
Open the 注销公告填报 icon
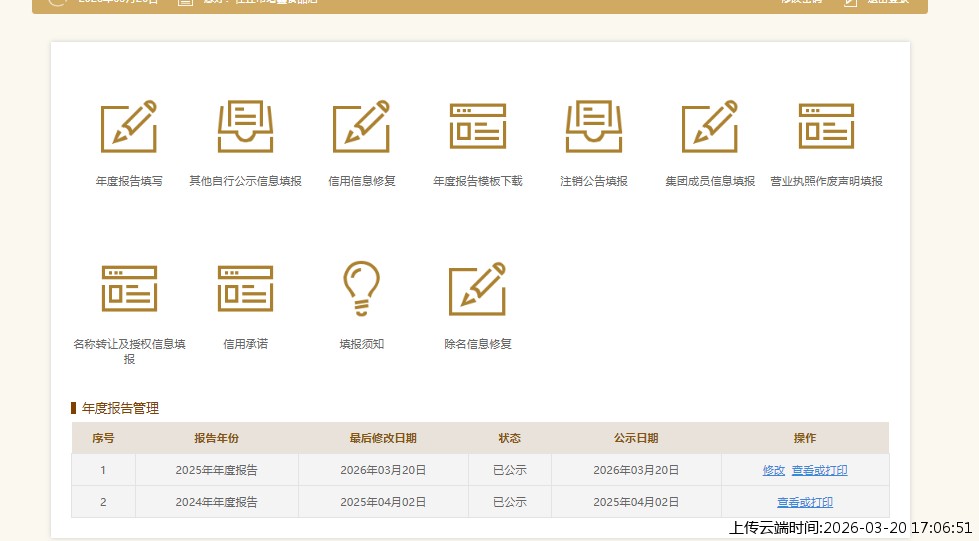[x=594, y=126]
